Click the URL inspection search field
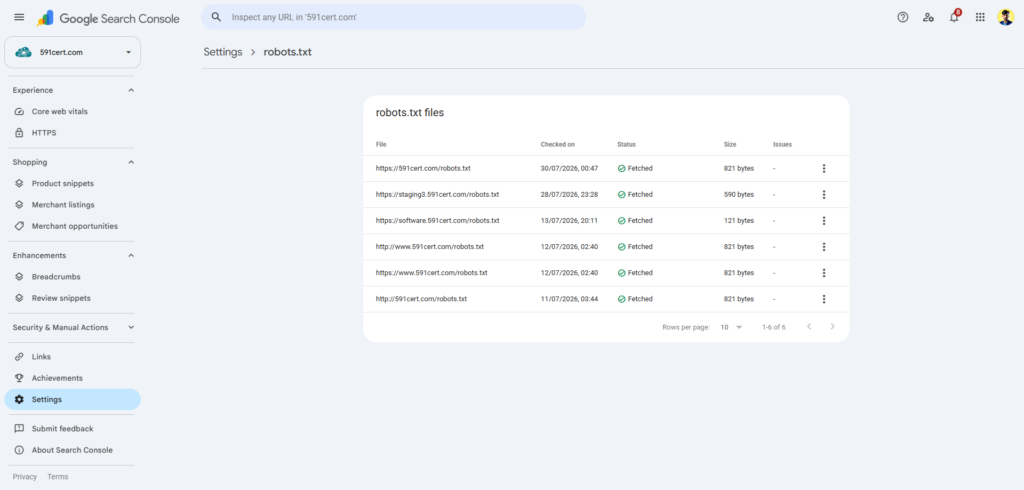Screen dimensions: 1024x490 (x=393, y=17)
